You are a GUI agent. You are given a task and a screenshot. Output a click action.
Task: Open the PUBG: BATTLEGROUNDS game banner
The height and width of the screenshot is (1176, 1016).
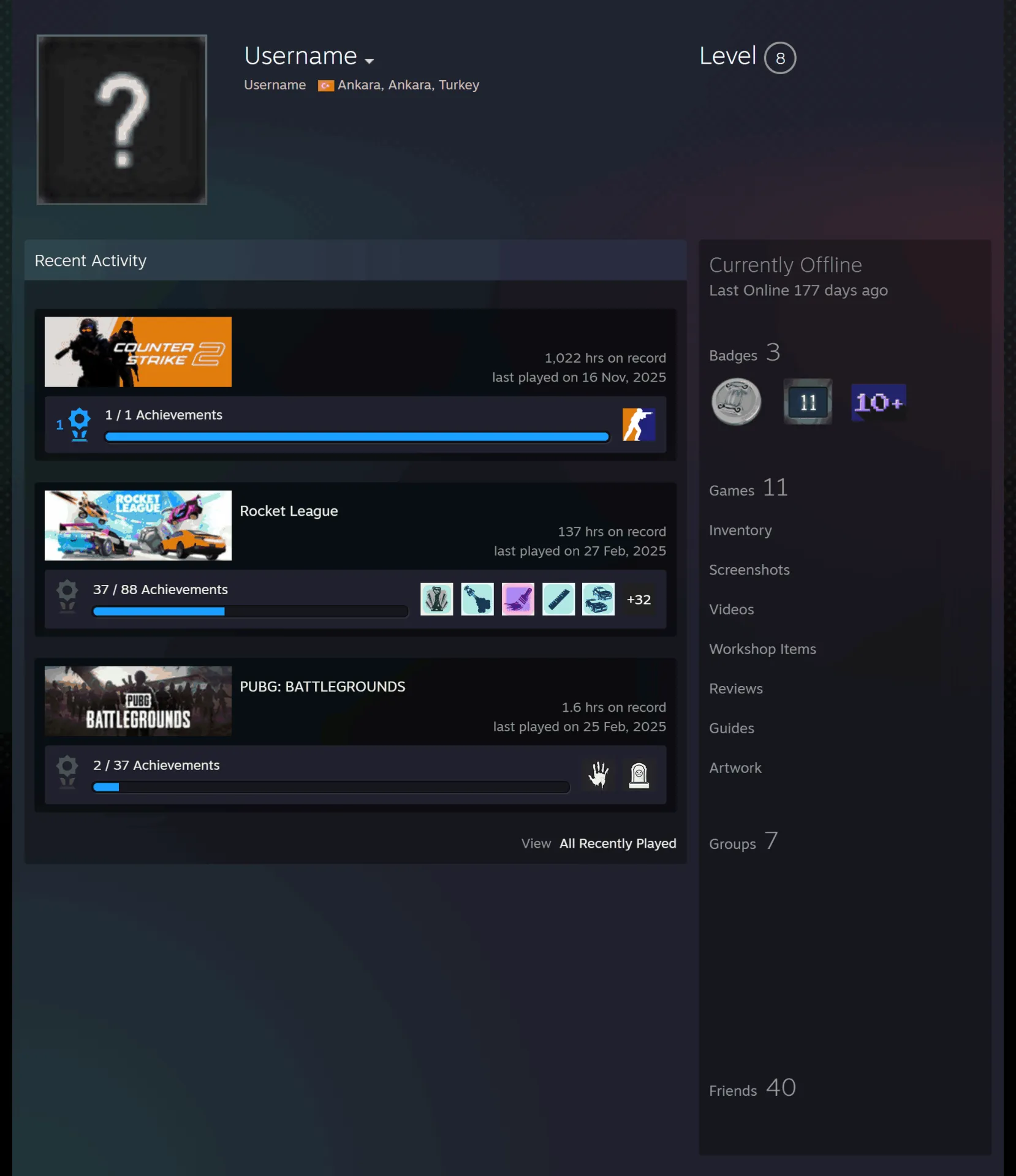(x=138, y=701)
